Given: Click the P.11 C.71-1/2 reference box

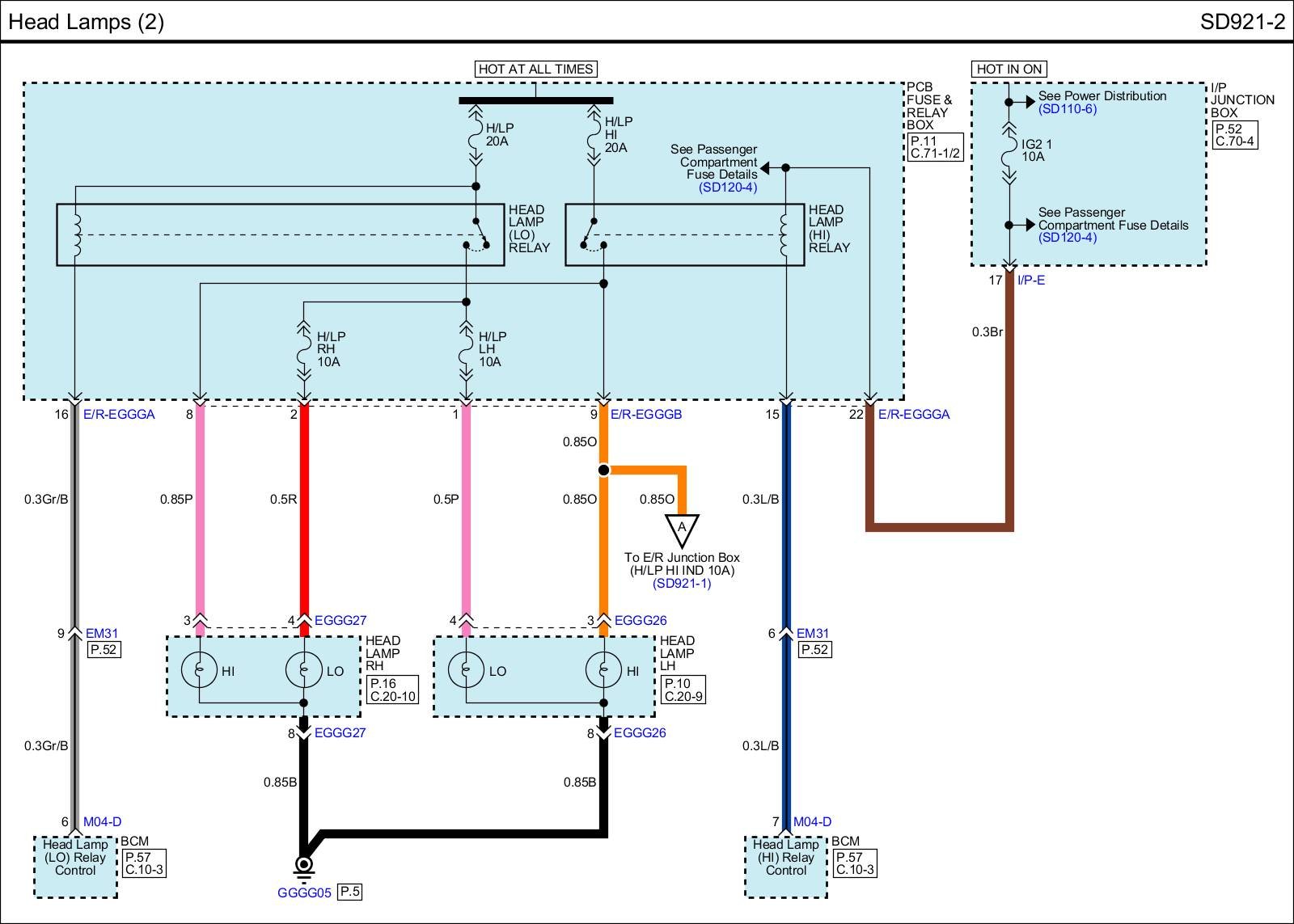Looking at the screenshot, I should coord(936,146).
